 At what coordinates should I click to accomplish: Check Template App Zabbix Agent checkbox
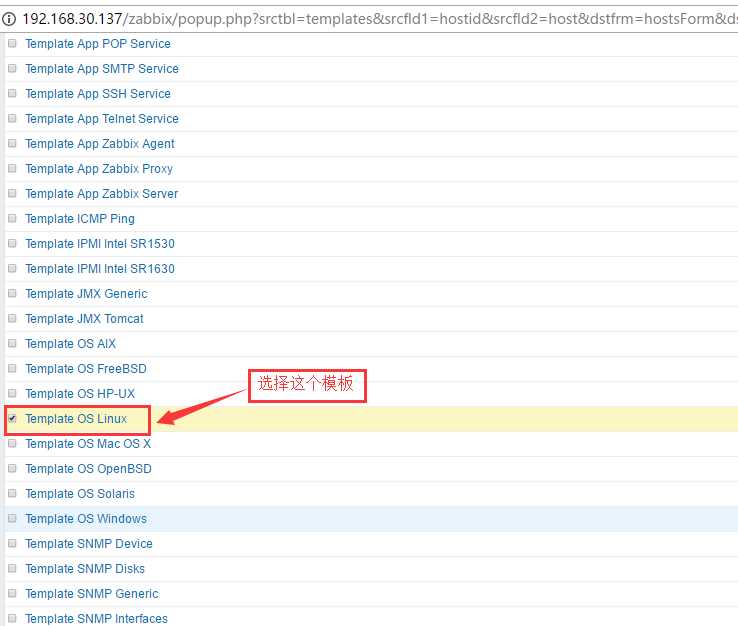coord(12,143)
